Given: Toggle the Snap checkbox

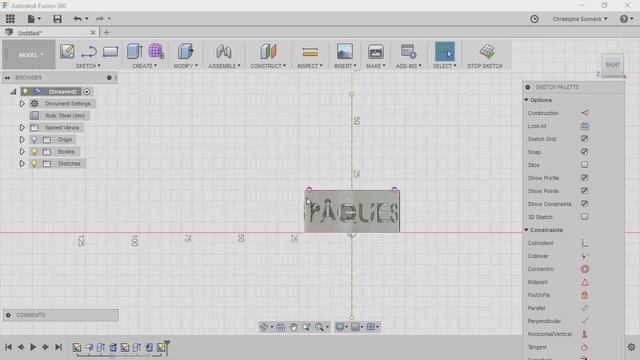Looking at the screenshot, I should (x=584, y=152).
